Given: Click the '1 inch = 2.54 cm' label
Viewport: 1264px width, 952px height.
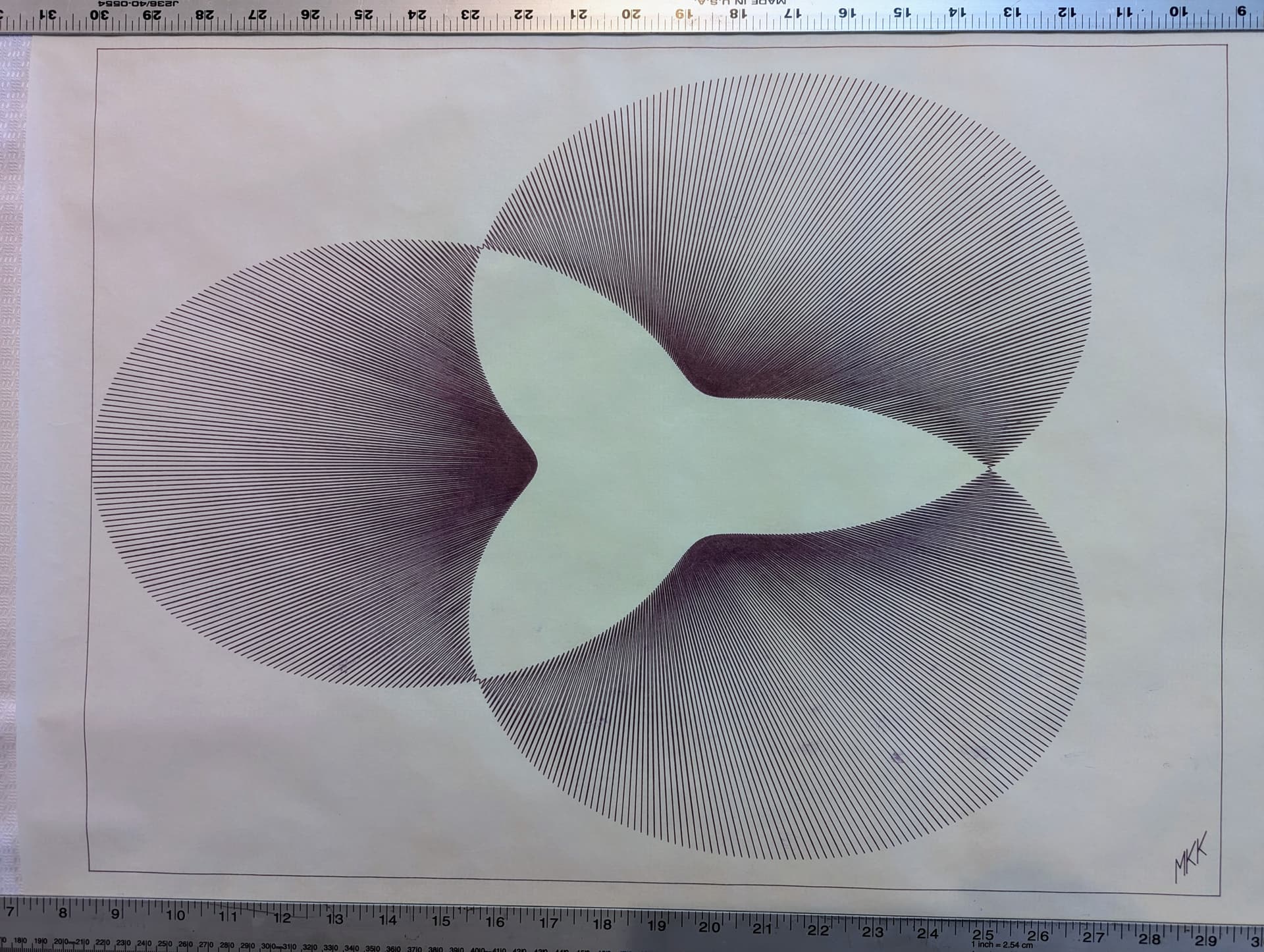Looking at the screenshot, I should tap(1002, 945).
